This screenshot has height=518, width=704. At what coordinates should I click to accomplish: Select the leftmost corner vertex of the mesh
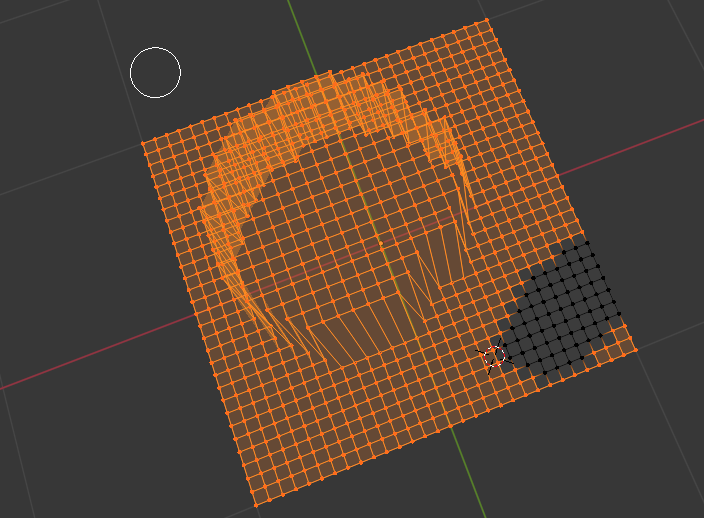[143, 143]
